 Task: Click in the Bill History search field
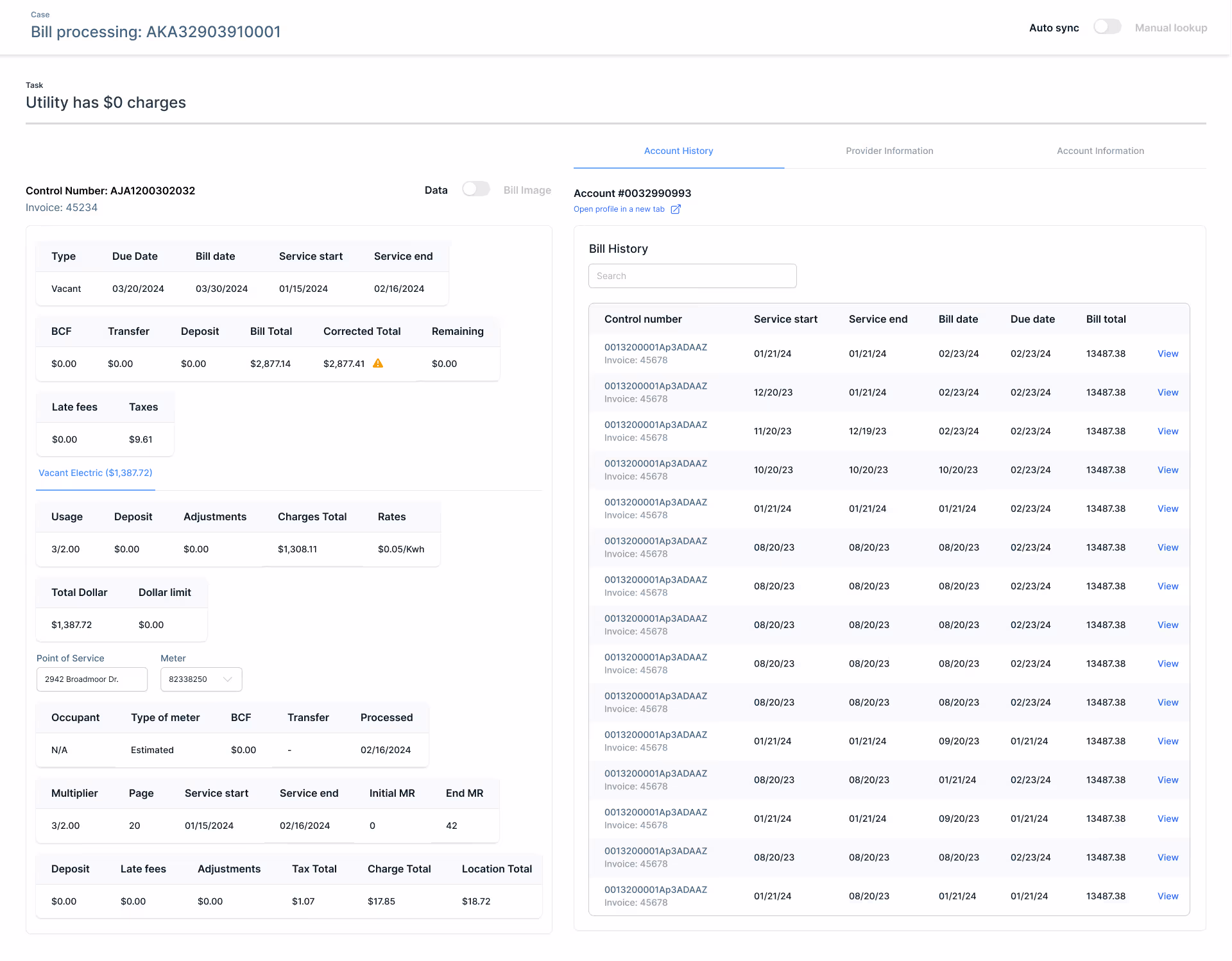tap(692, 276)
